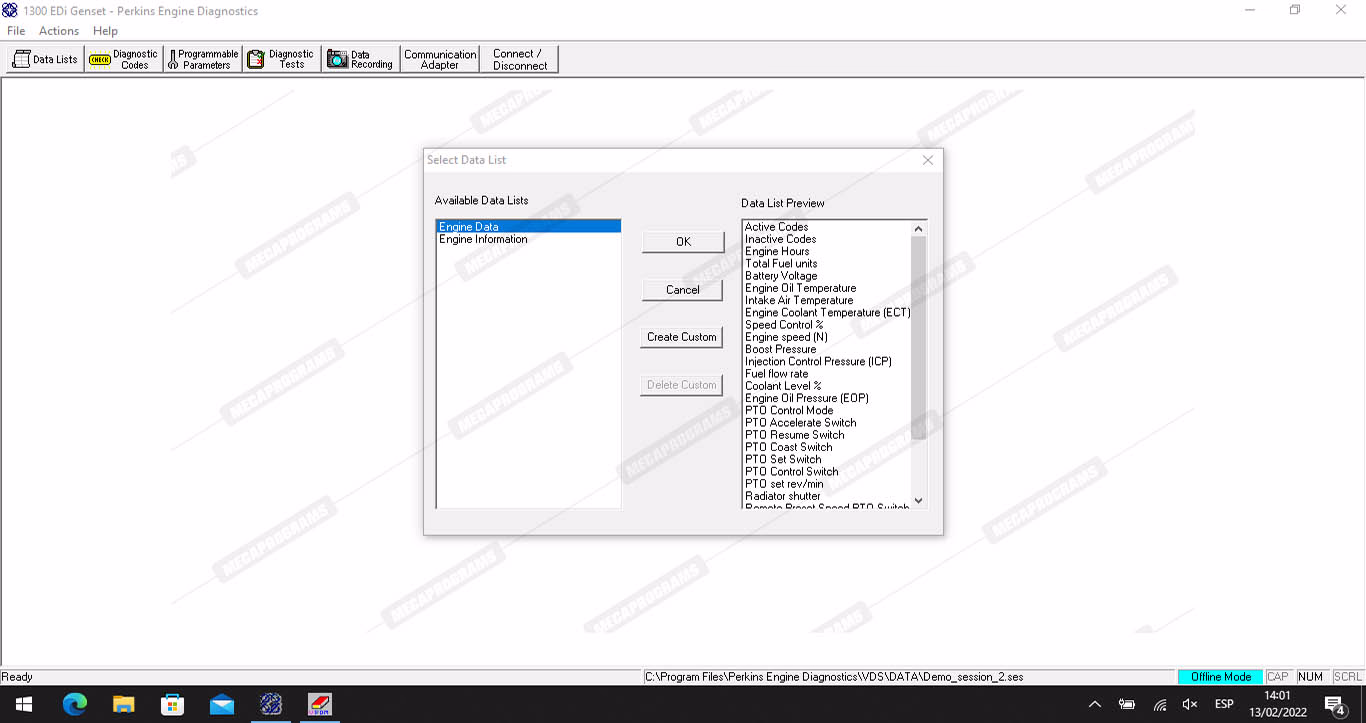Select Engine Information in Available Data Lists
Screen dimensions: 1366x723
(x=484, y=240)
